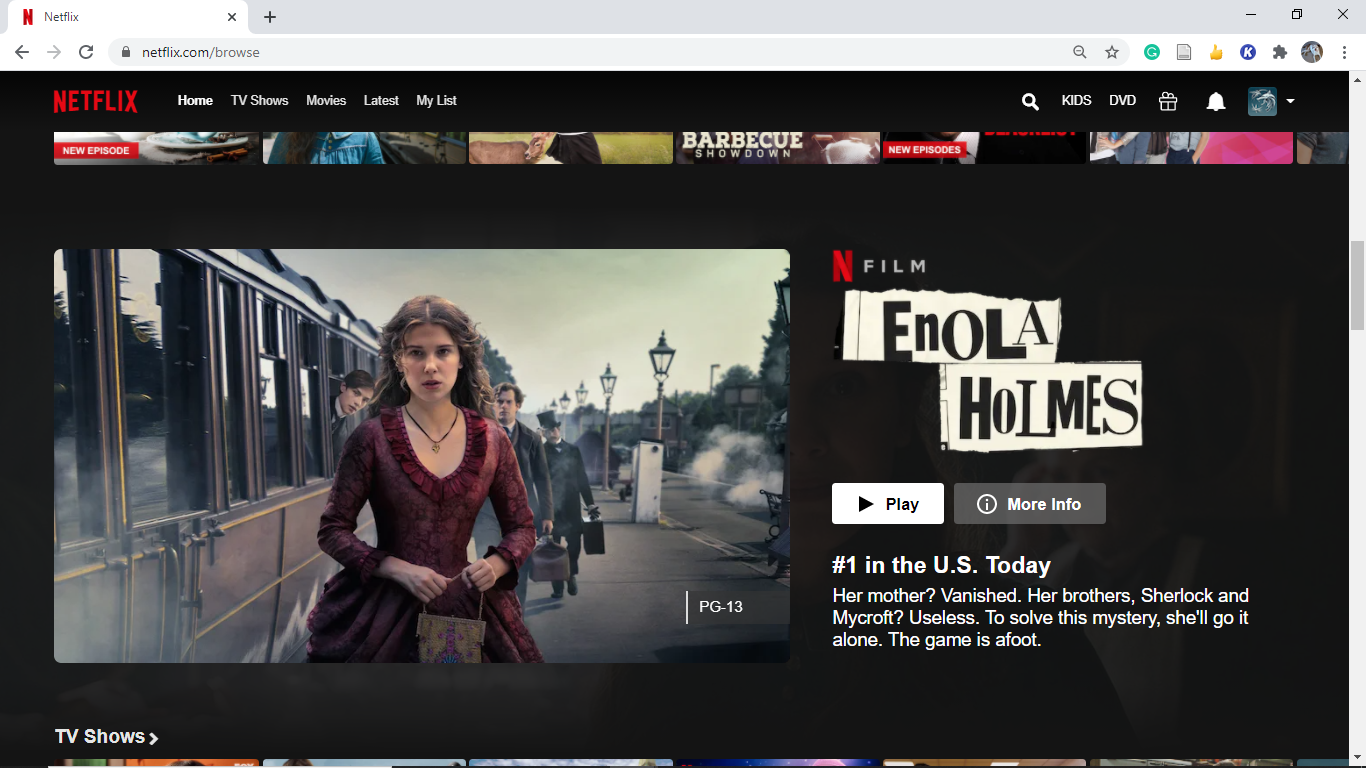This screenshot has height=768, width=1366.
Task: Click the address bar URL
Action: (x=201, y=52)
